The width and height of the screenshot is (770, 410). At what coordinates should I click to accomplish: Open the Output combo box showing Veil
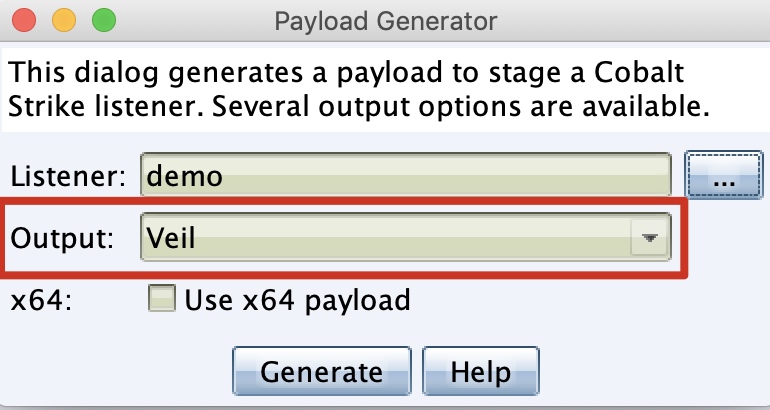(x=406, y=237)
